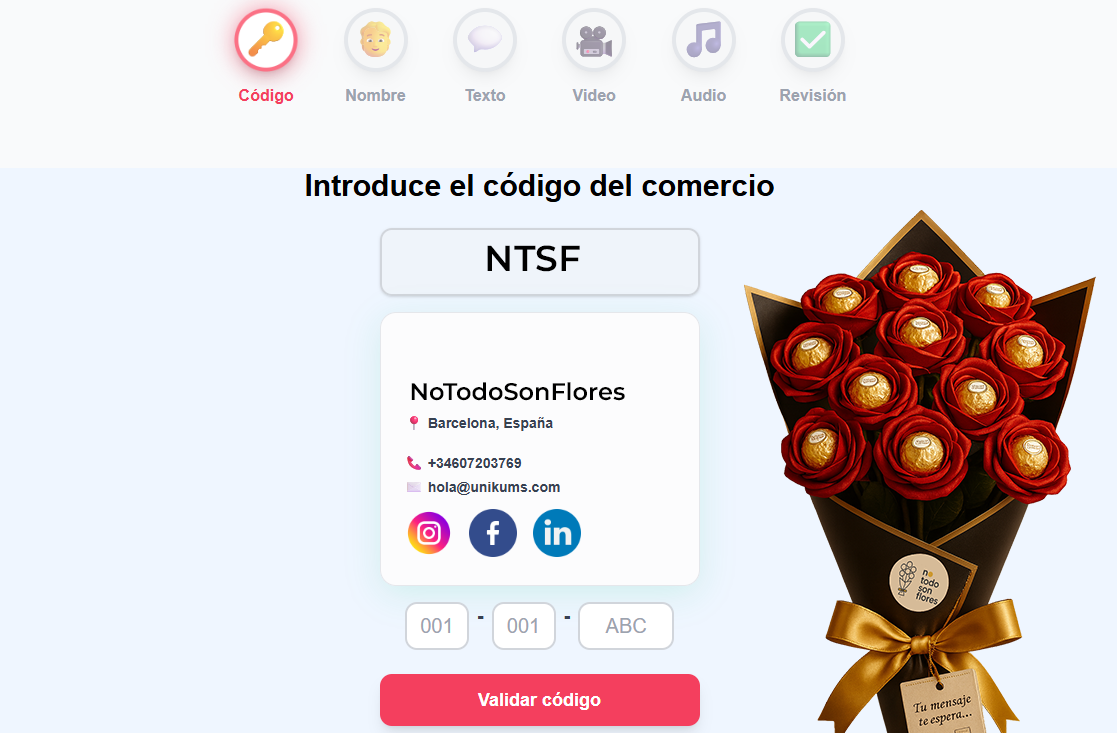Image resolution: width=1117 pixels, height=733 pixels.
Task: Open the Facebook page icon
Action: tap(493, 533)
